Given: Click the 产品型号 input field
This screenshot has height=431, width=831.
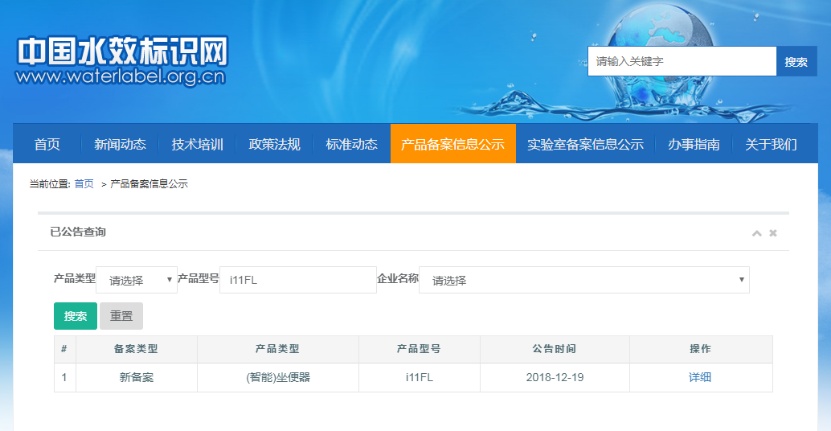Looking at the screenshot, I should click(297, 280).
